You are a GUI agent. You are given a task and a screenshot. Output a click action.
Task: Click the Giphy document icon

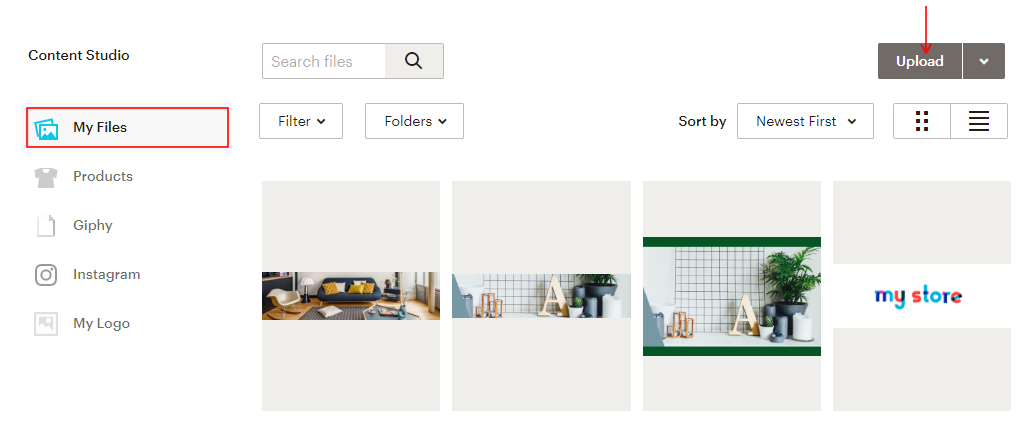pos(46,225)
